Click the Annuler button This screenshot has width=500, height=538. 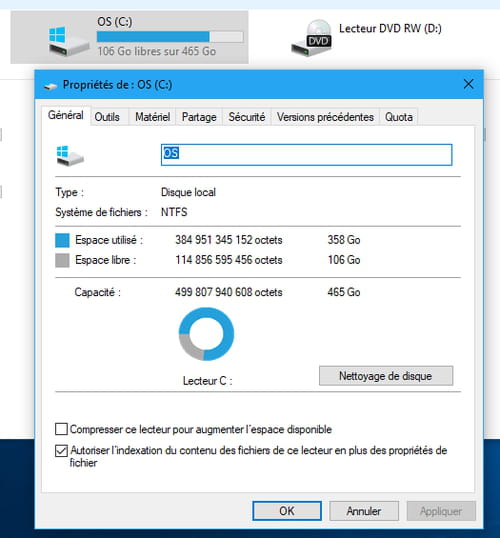(364, 511)
